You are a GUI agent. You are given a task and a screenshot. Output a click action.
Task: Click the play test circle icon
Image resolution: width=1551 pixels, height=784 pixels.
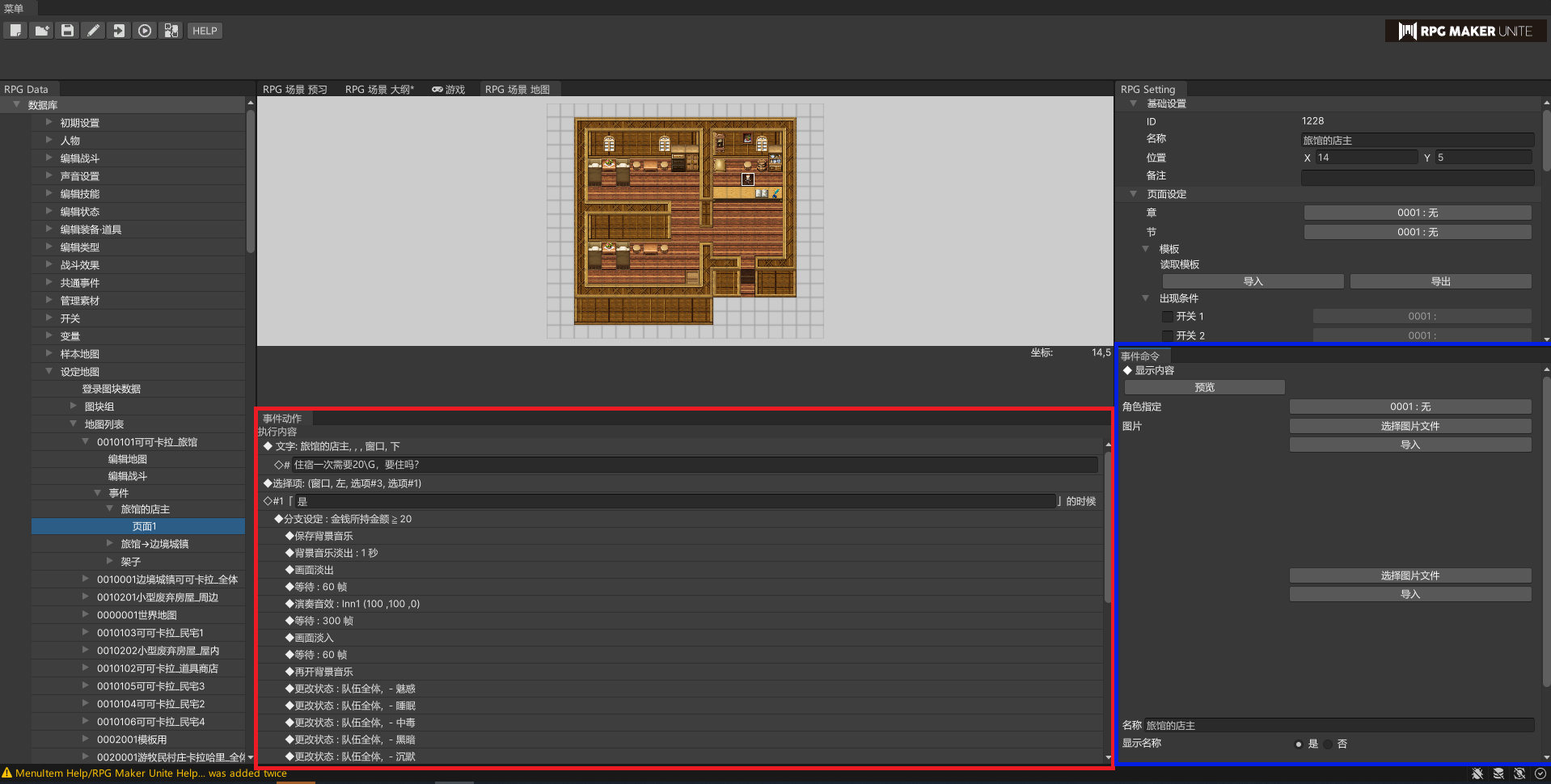[145, 31]
